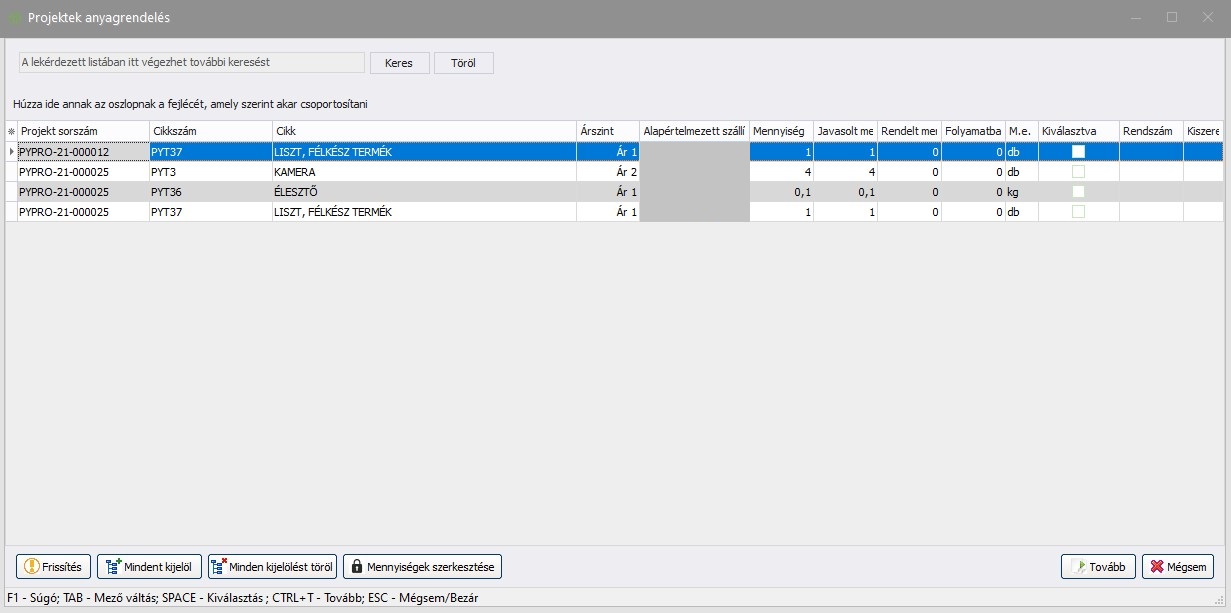Click Minden kijelölést töröl button
1231x613 pixels.
click(x=272, y=567)
